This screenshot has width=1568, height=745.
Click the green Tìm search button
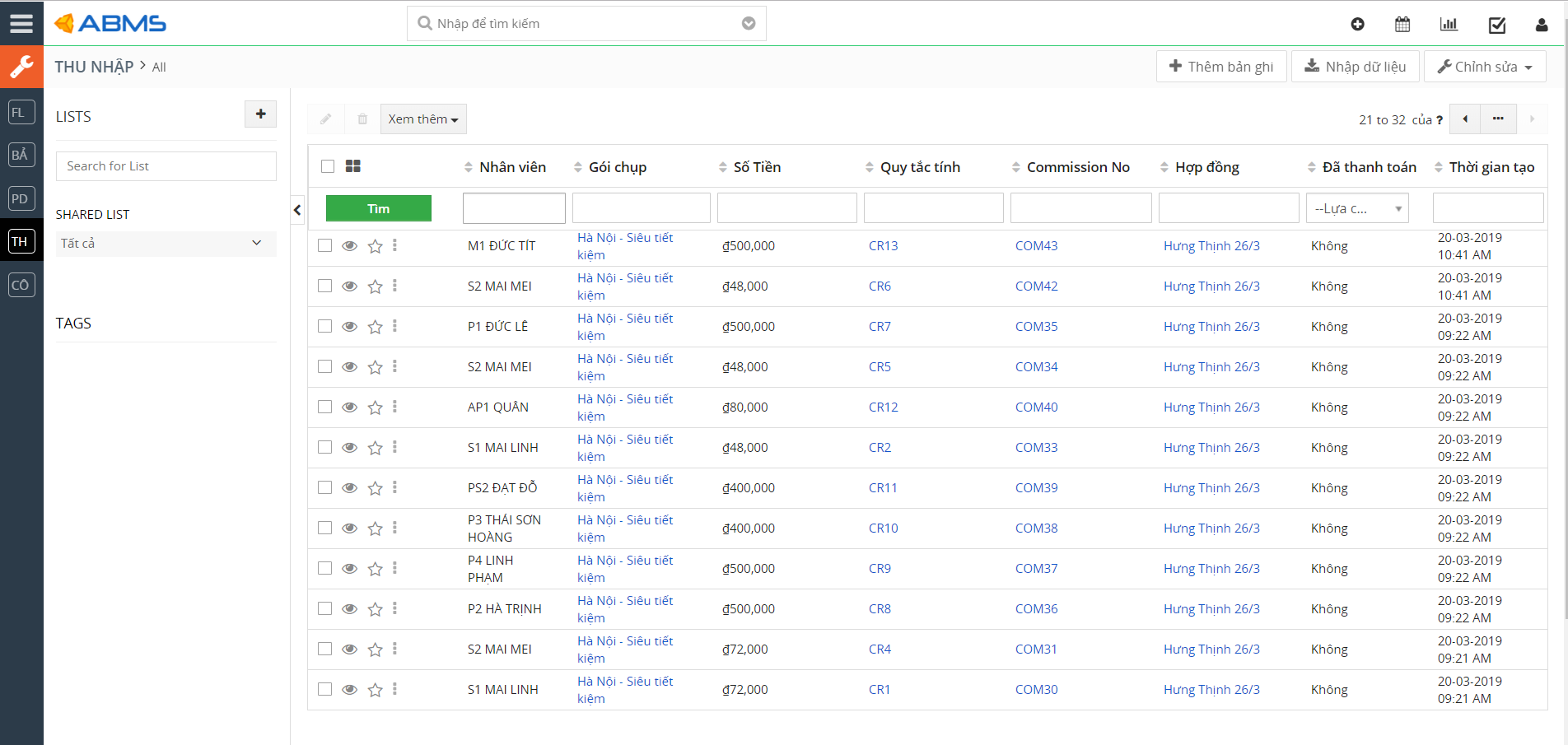[379, 208]
